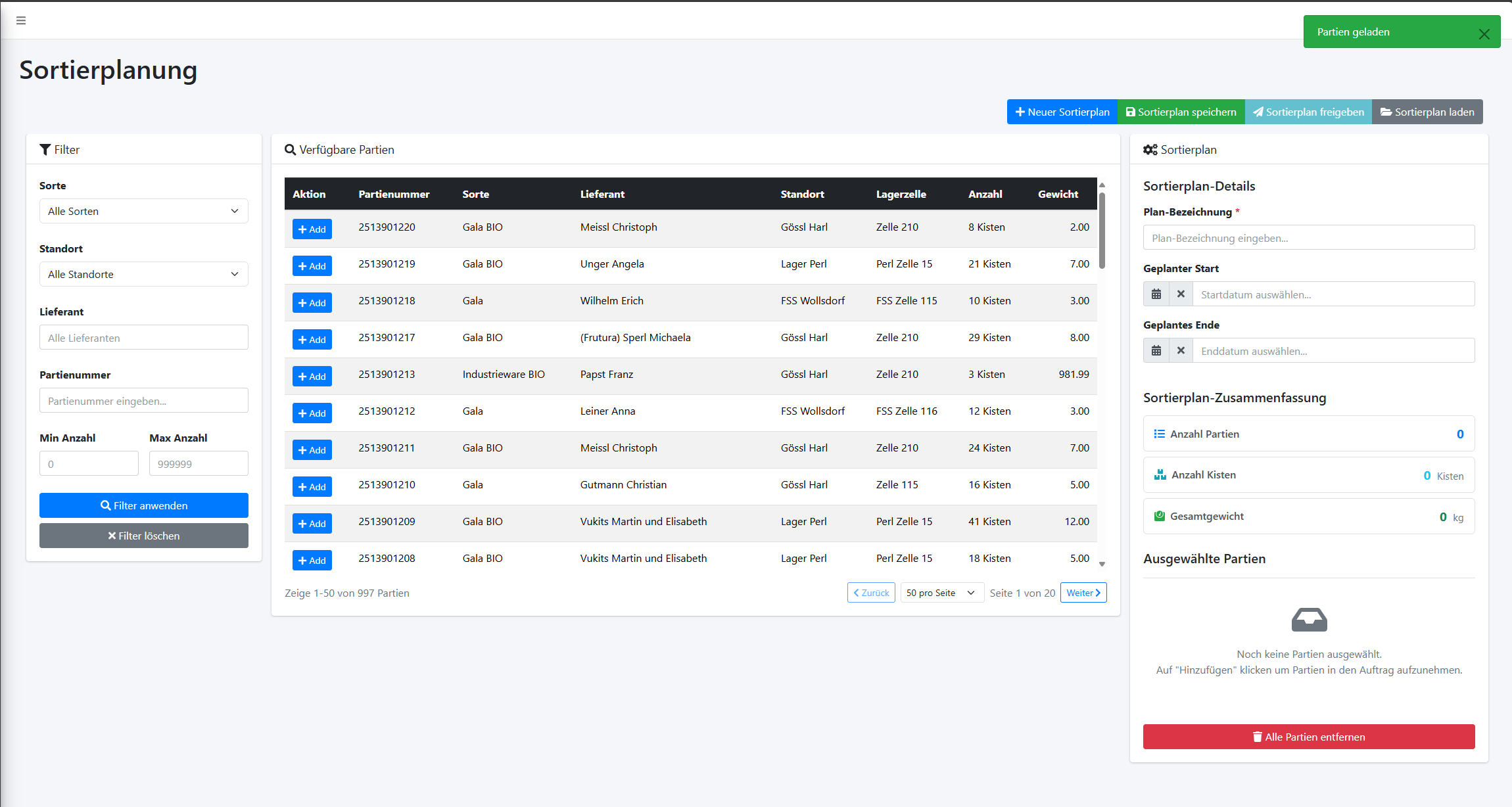Open the Sorte dropdown
Image resolution: width=1512 pixels, height=807 pixels.
(143, 211)
